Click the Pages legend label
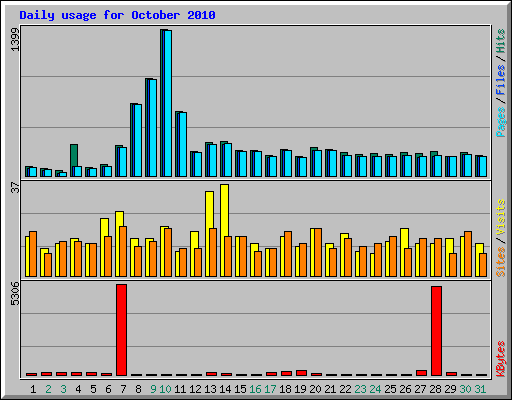512x400 pixels. [x=501, y=122]
